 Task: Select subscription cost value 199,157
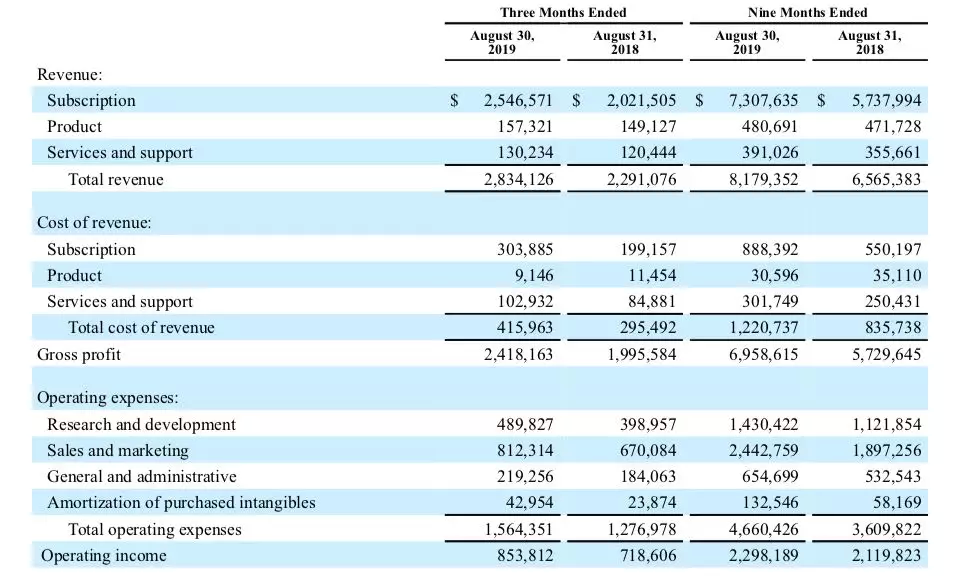[x=648, y=250]
